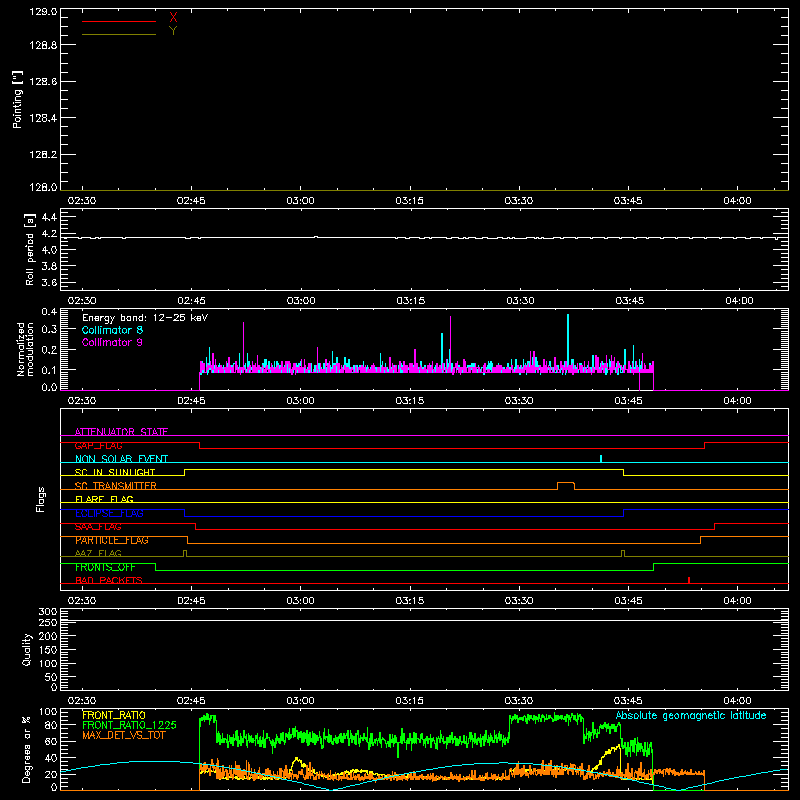Select the GAP_FLAG label
The width and height of the screenshot is (800, 800).
[98, 445]
